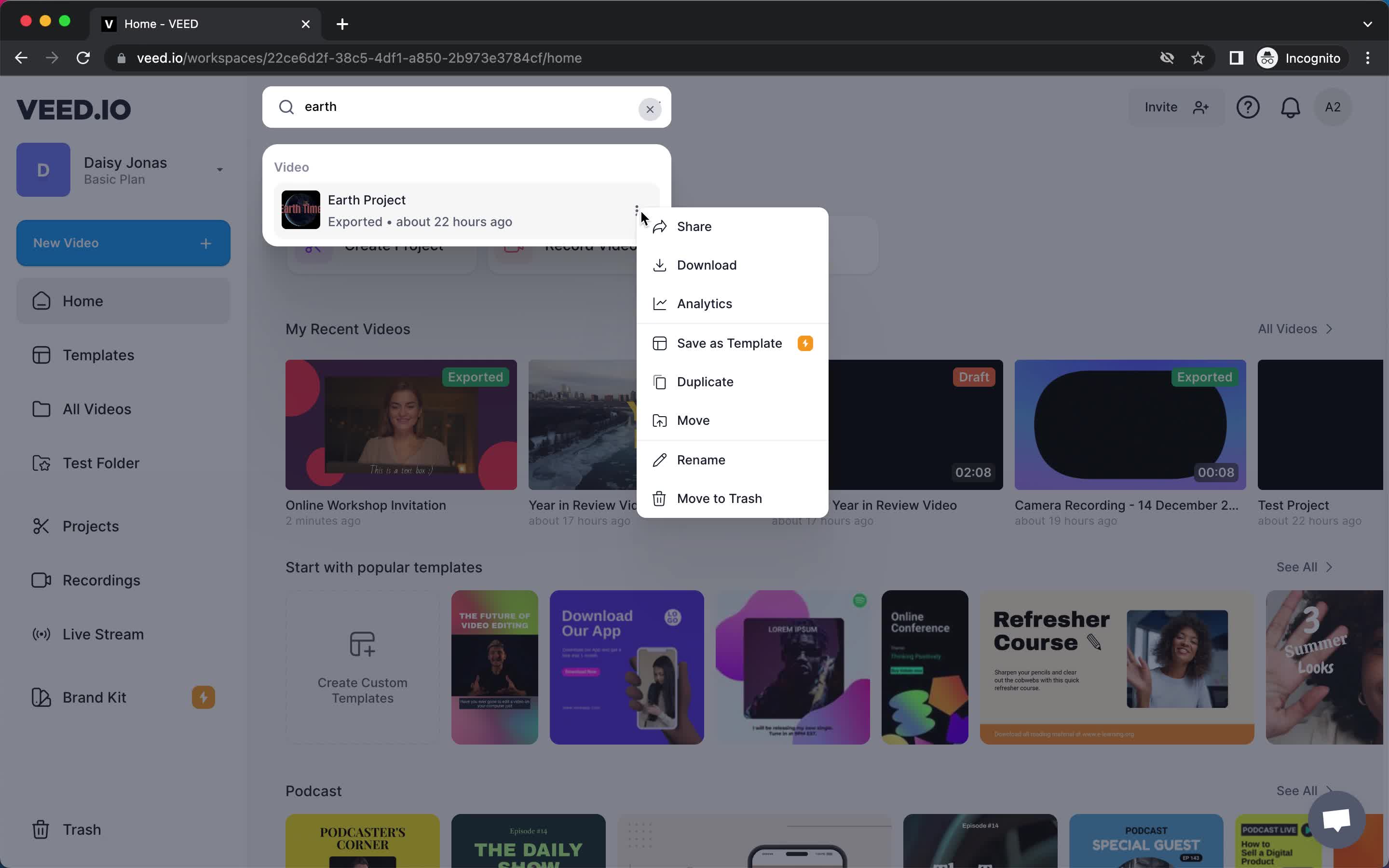Click the Move to Trash icon

point(659,498)
